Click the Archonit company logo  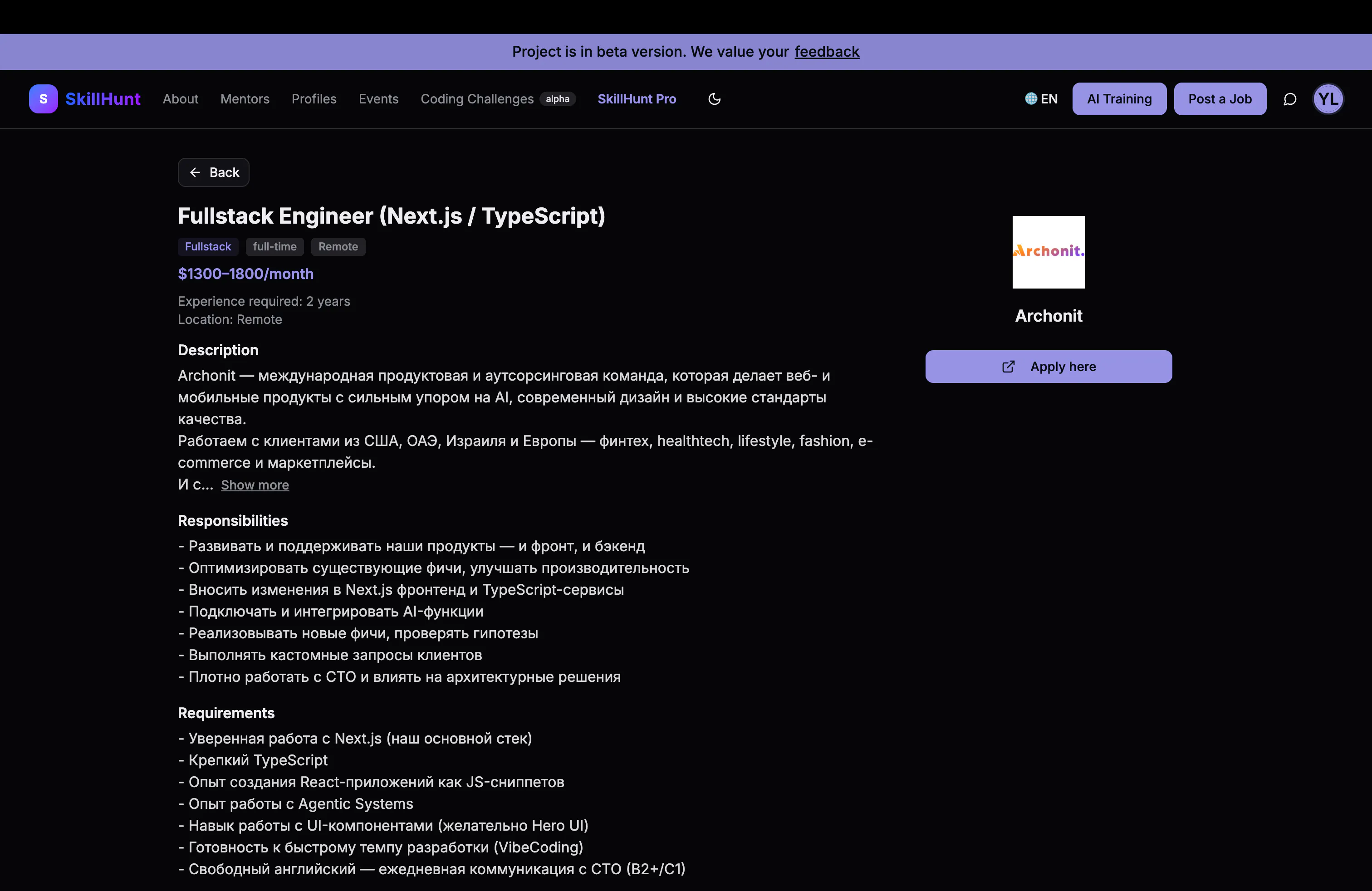click(1049, 252)
